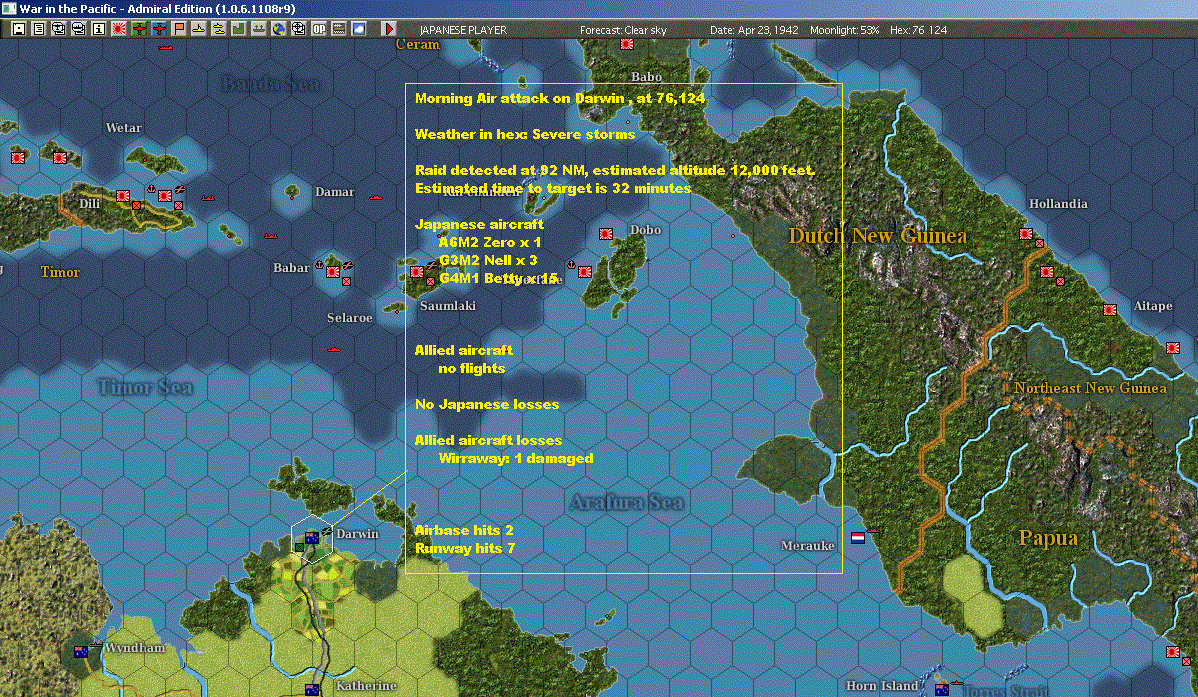
Task: Select the Japanese base flag near Babo
Action: [x=627, y=44]
